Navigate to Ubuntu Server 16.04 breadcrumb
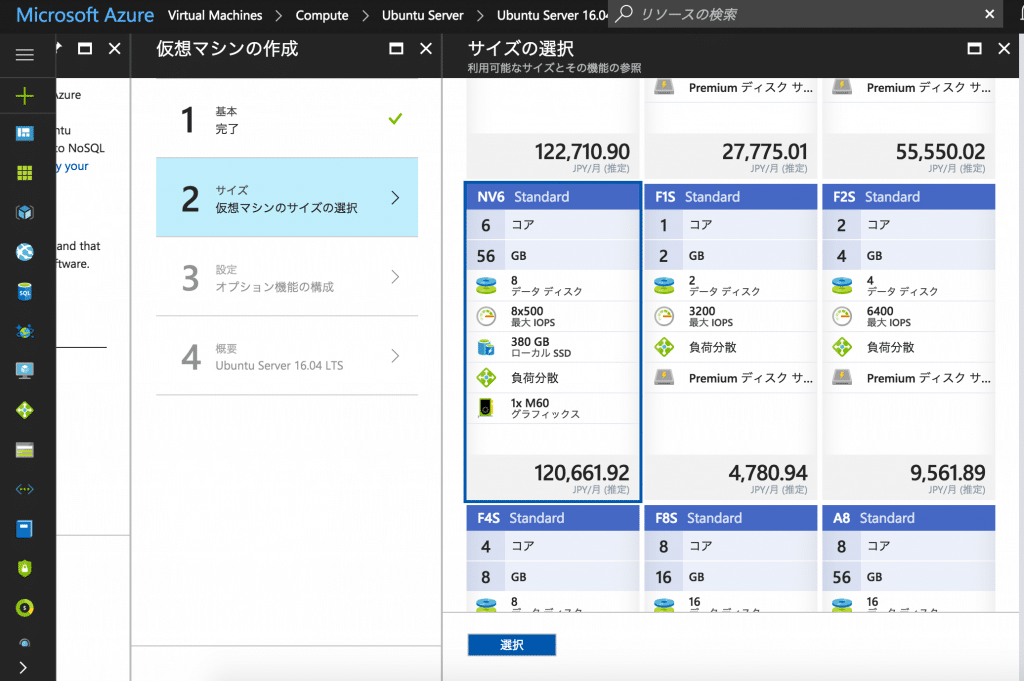This screenshot has width=1024, height=681. click(552, 15)
